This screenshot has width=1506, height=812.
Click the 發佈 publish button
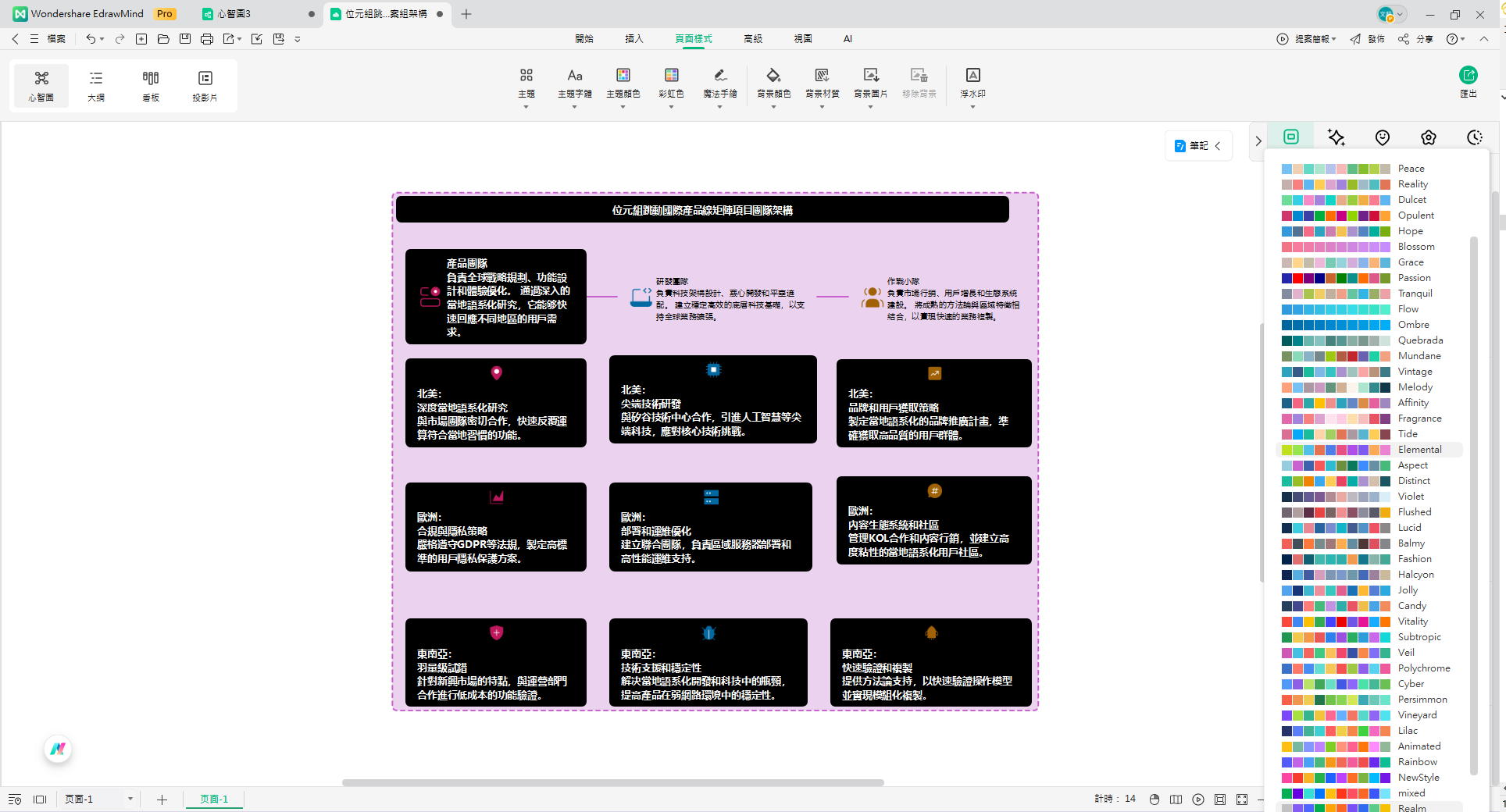[1368, 39]
